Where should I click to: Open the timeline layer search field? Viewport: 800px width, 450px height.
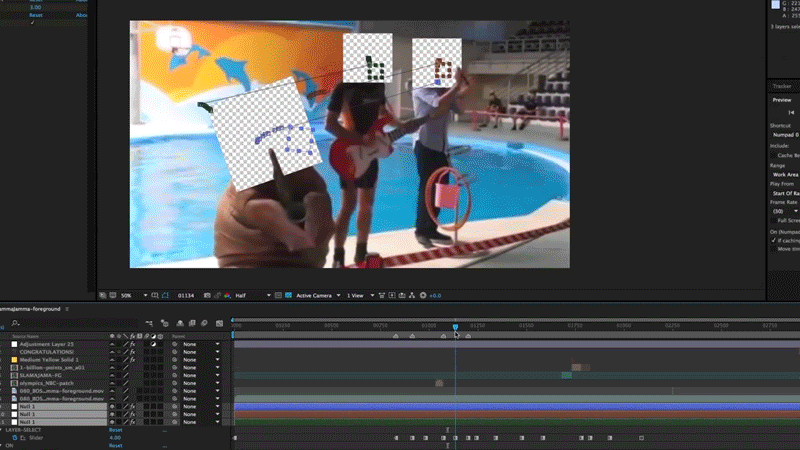[x=74, y=323]
